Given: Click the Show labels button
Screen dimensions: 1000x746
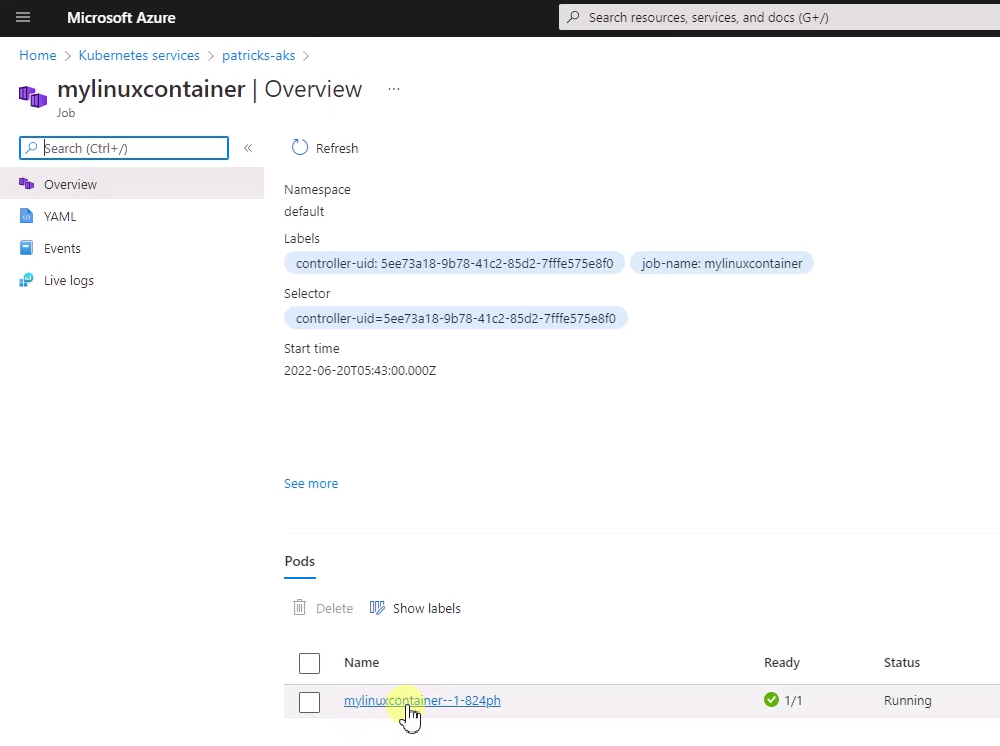Looking at the screenshot, I should click(415, 608).
